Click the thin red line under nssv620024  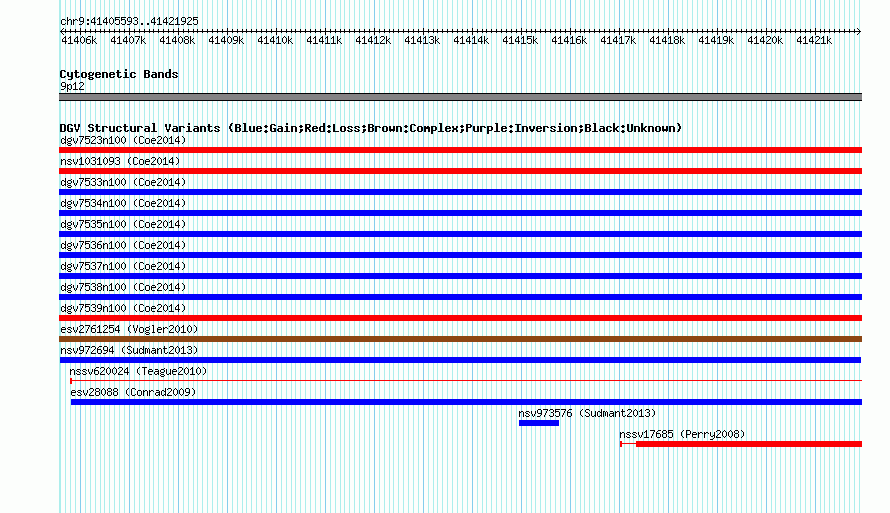465,380
